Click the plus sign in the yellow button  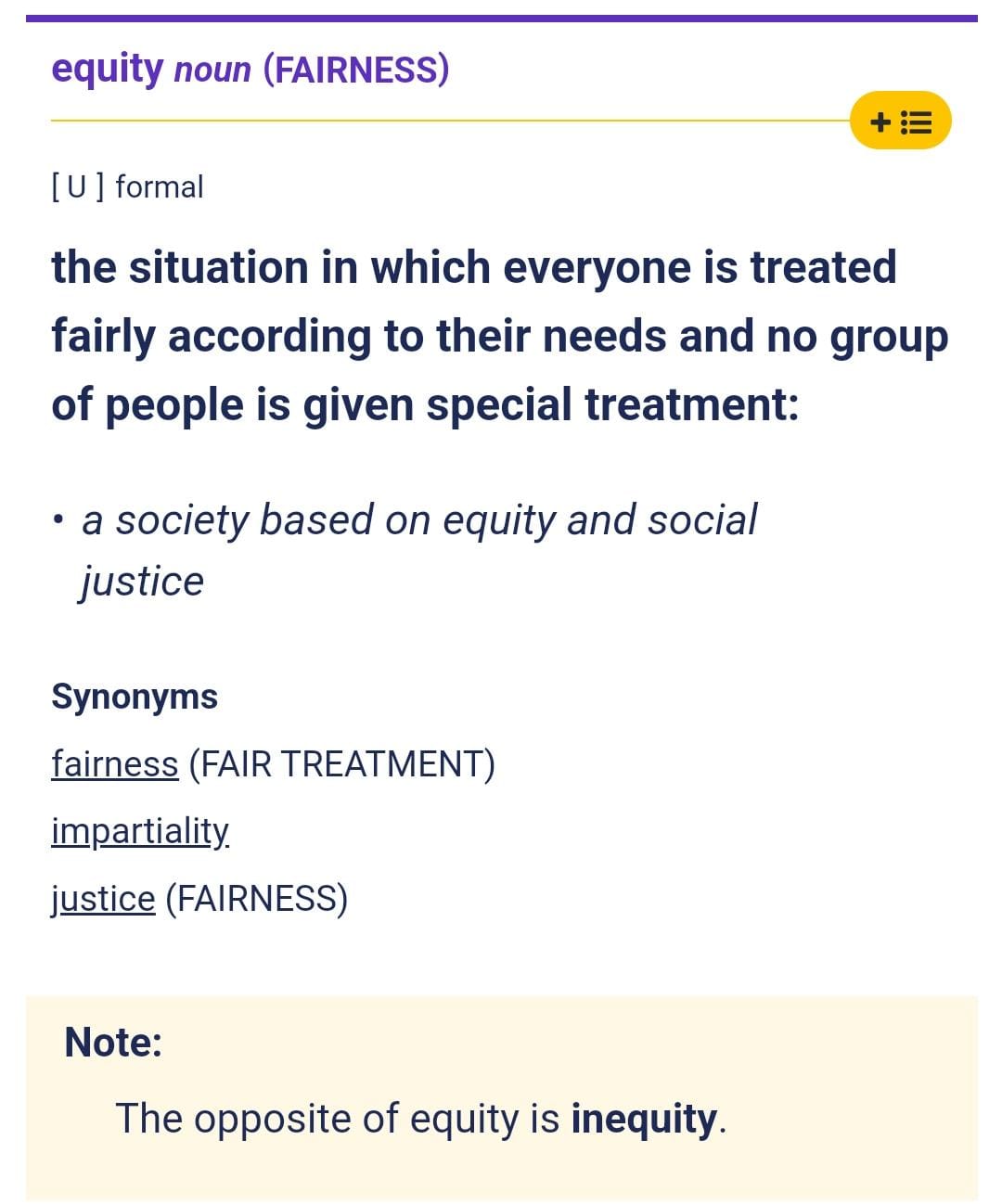click(x=880, y=122)
